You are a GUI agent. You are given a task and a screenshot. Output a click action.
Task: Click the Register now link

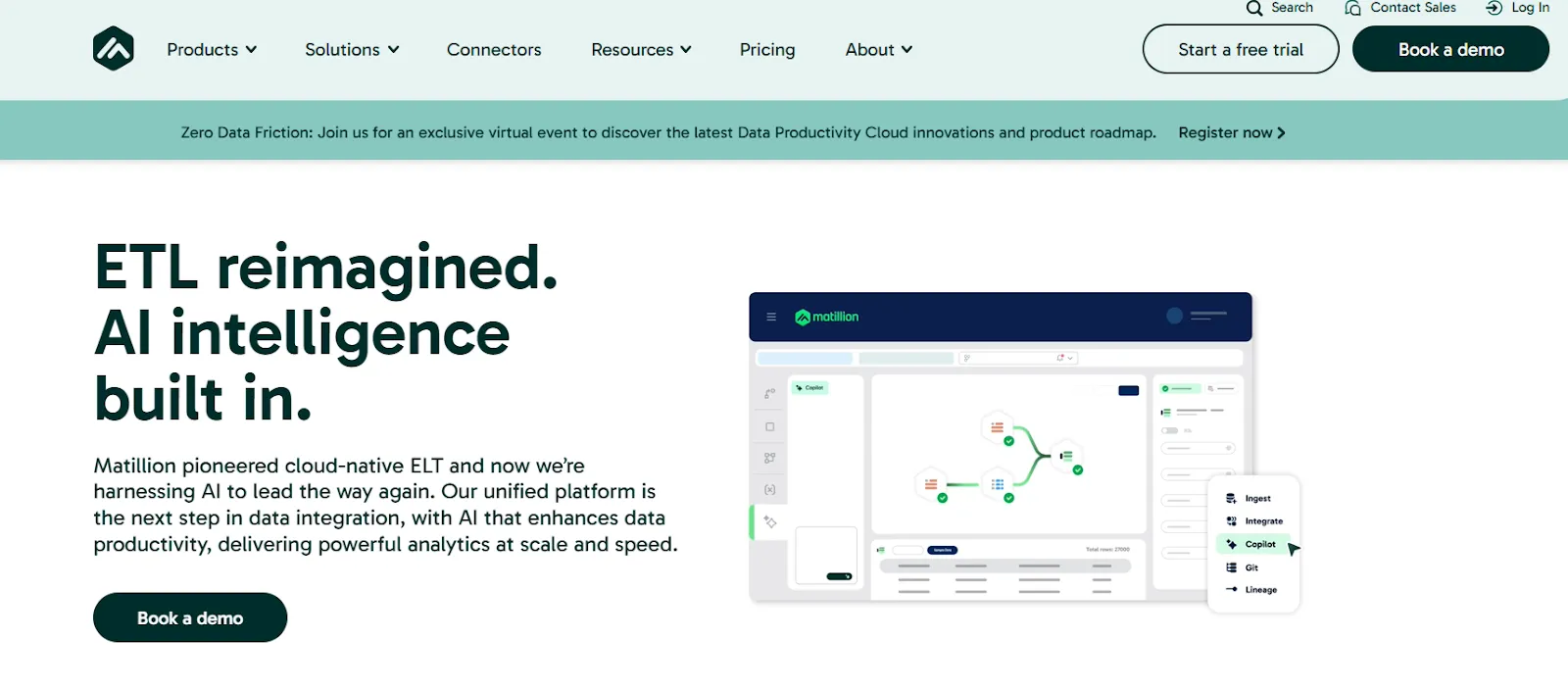click(1232, 132)
